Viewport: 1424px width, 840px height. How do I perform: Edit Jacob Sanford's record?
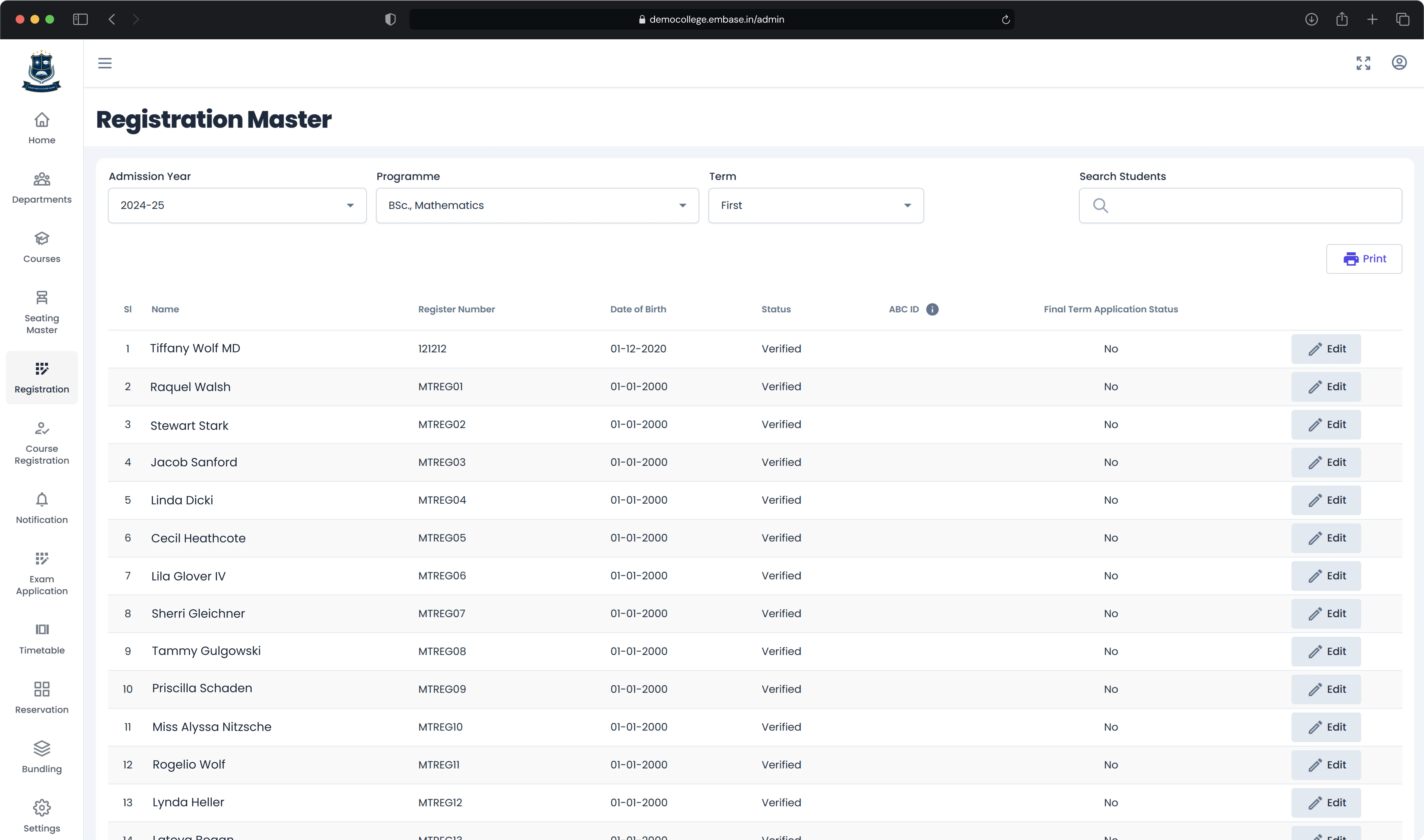click(x=1326, y=462)
